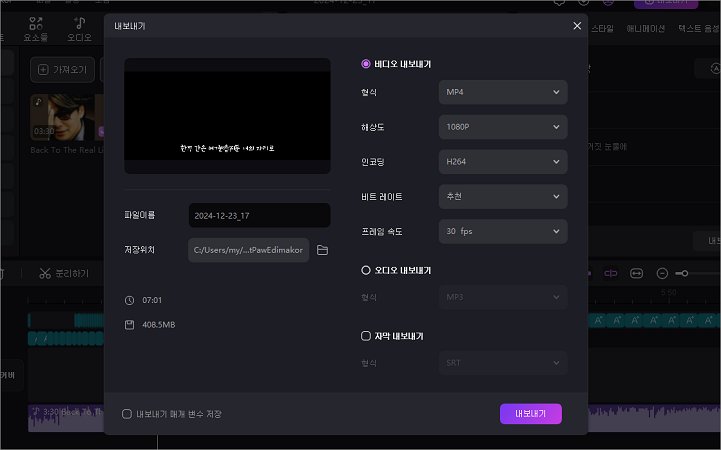Click the 07:01 duration text
721x450 pixels.
pyautogui.click(x=152, y=300)
